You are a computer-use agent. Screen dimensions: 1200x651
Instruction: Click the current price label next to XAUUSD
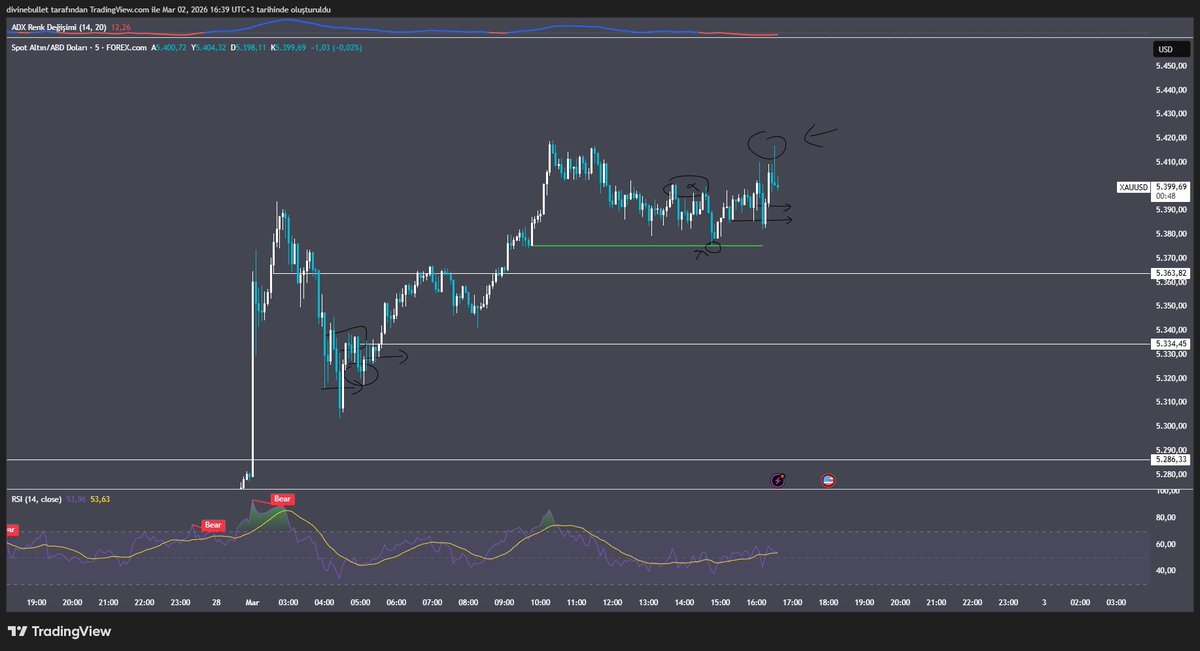1170,186
